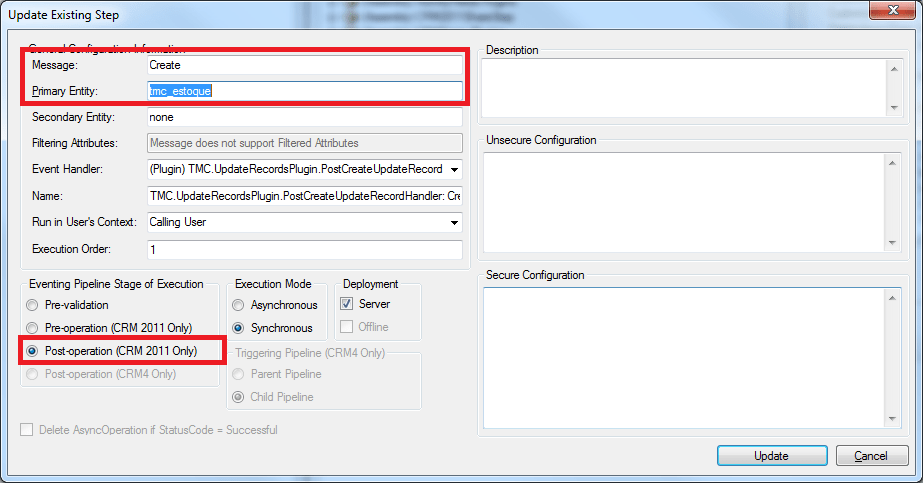Open the Event Handler dropdown

455,170
